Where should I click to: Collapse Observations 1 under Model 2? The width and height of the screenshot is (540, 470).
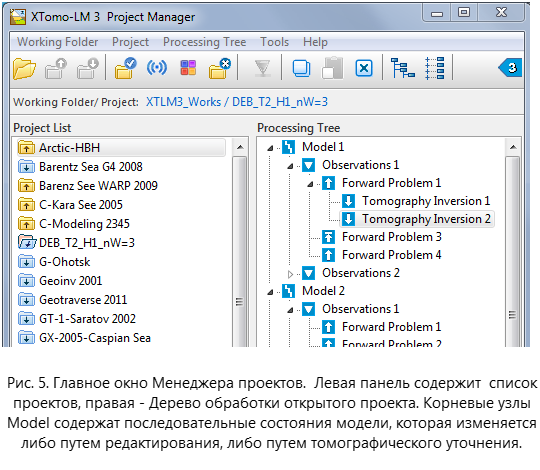coord(290,310)
